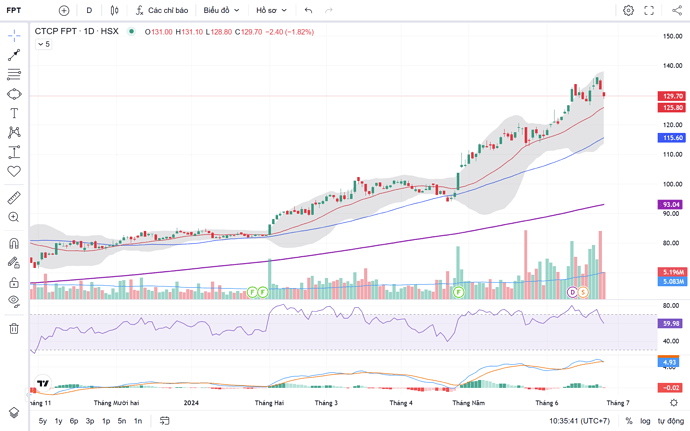The height and width of the screenshot is (431, 690).
Task: Click the blue 115.60 moving average label
Action: [x=672, y=138]
